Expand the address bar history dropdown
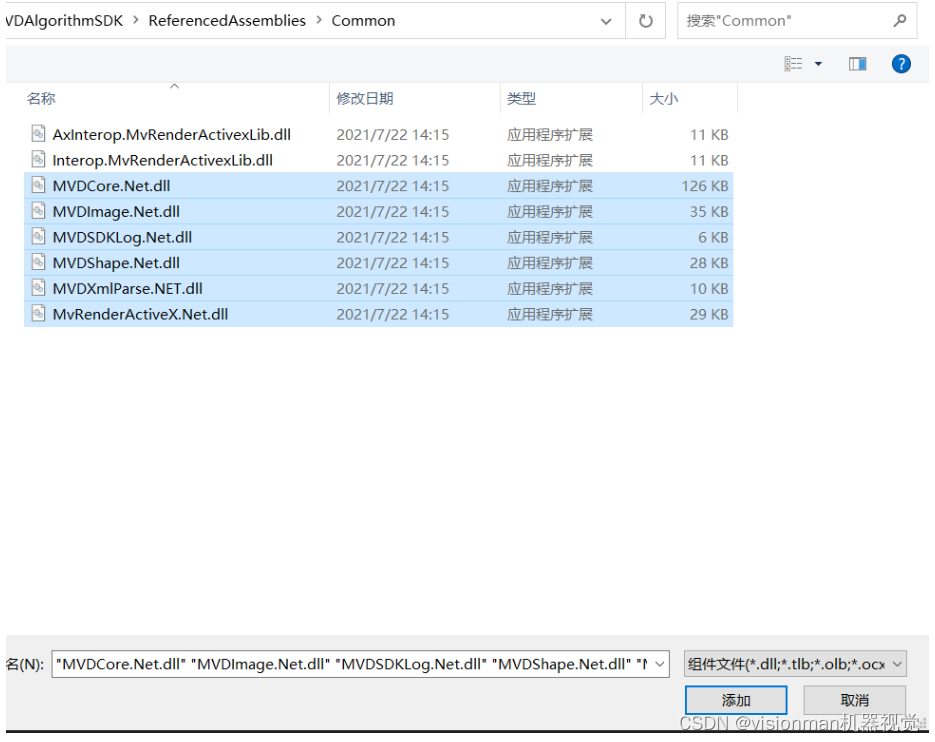935x742 pixels. (606, 21)
